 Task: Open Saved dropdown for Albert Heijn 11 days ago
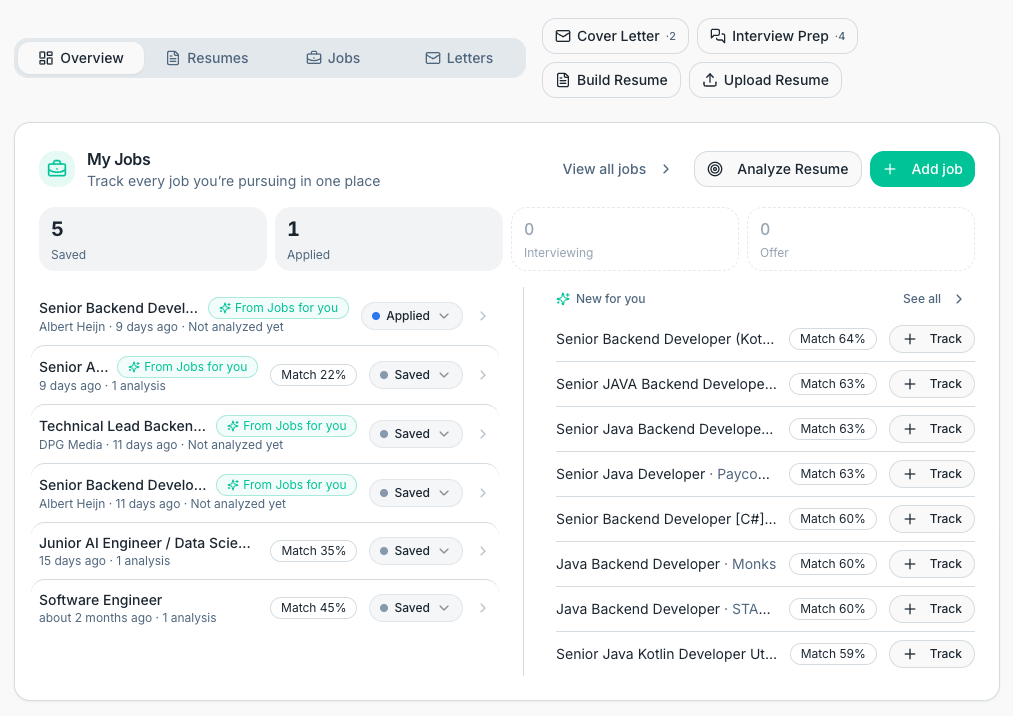pyautogui.click(x=415, y=492)
